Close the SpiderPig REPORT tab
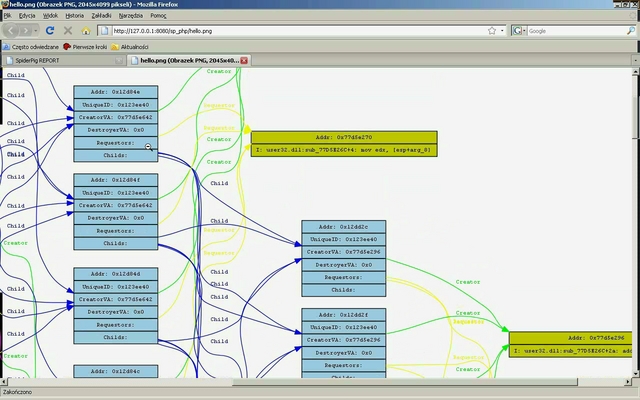Image resolution: width=640 pixels, height=400 pixels. [x=119, y=60]
